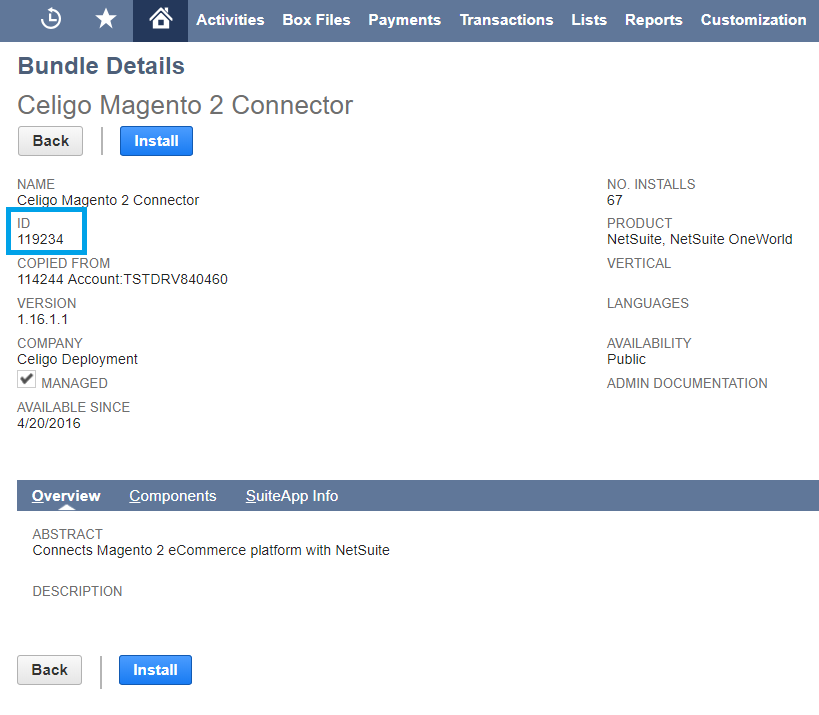
Task: Open the Reports menu
Action: click(653, 20)
